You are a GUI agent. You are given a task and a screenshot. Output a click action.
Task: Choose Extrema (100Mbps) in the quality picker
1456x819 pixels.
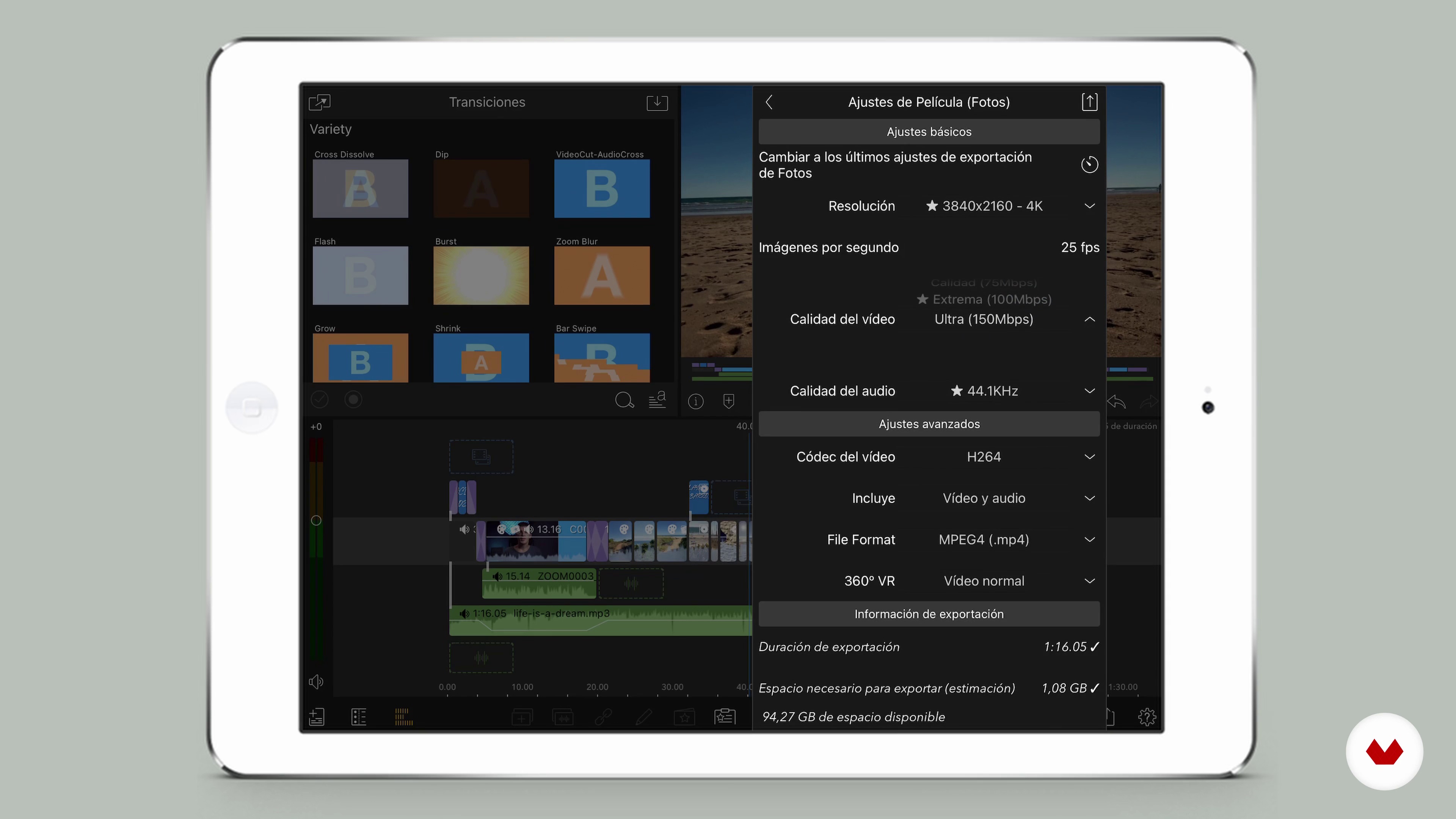click(984, 299)
